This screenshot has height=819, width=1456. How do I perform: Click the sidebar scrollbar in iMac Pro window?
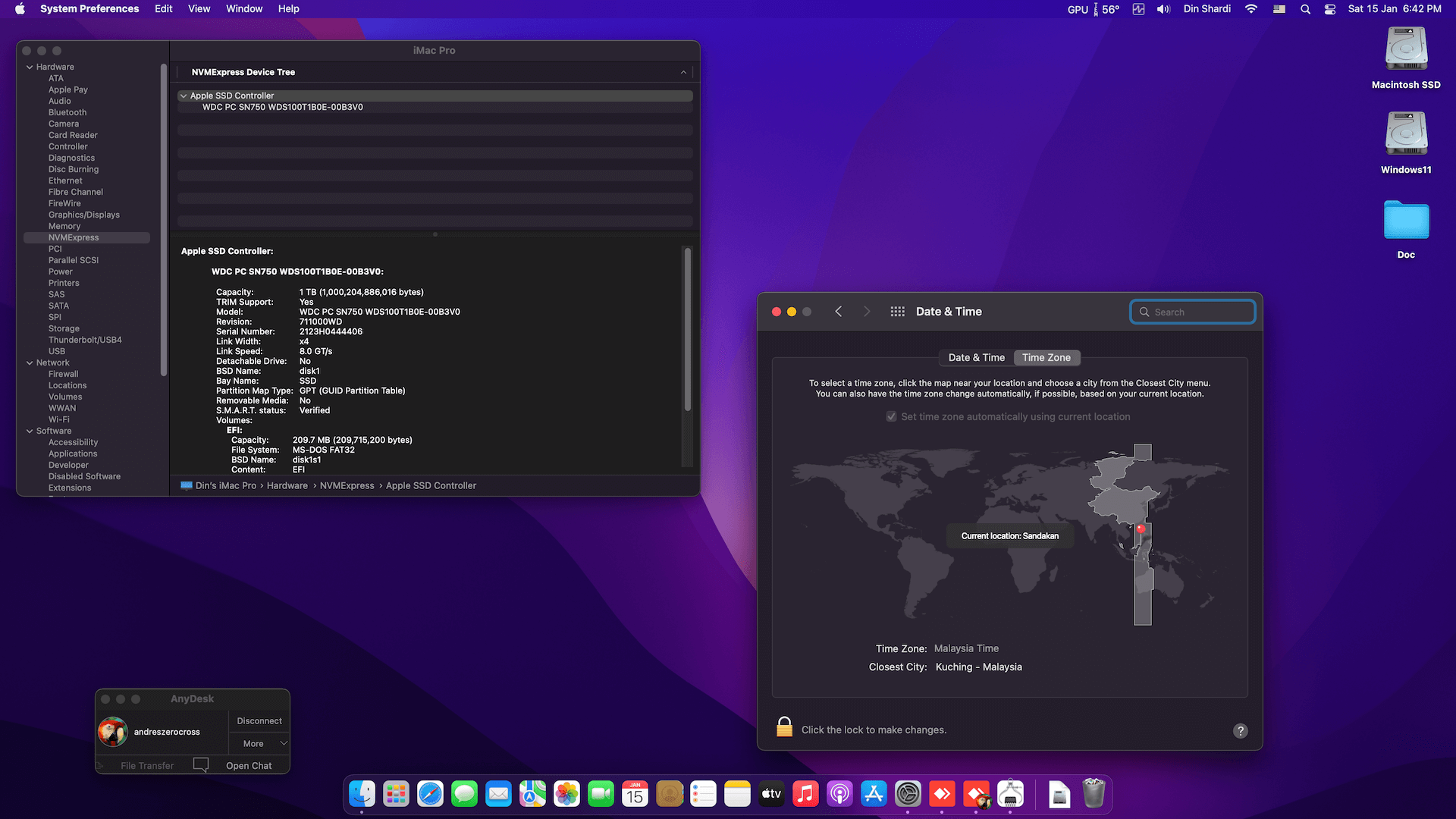(163, 220)
